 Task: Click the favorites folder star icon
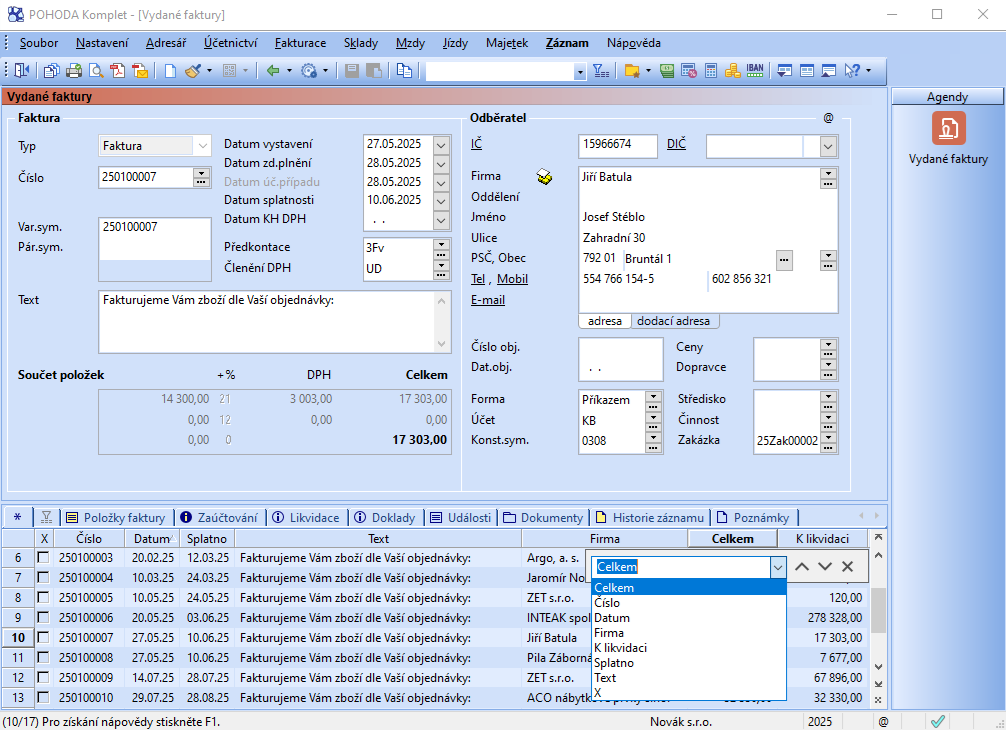(x=632, y=71)
